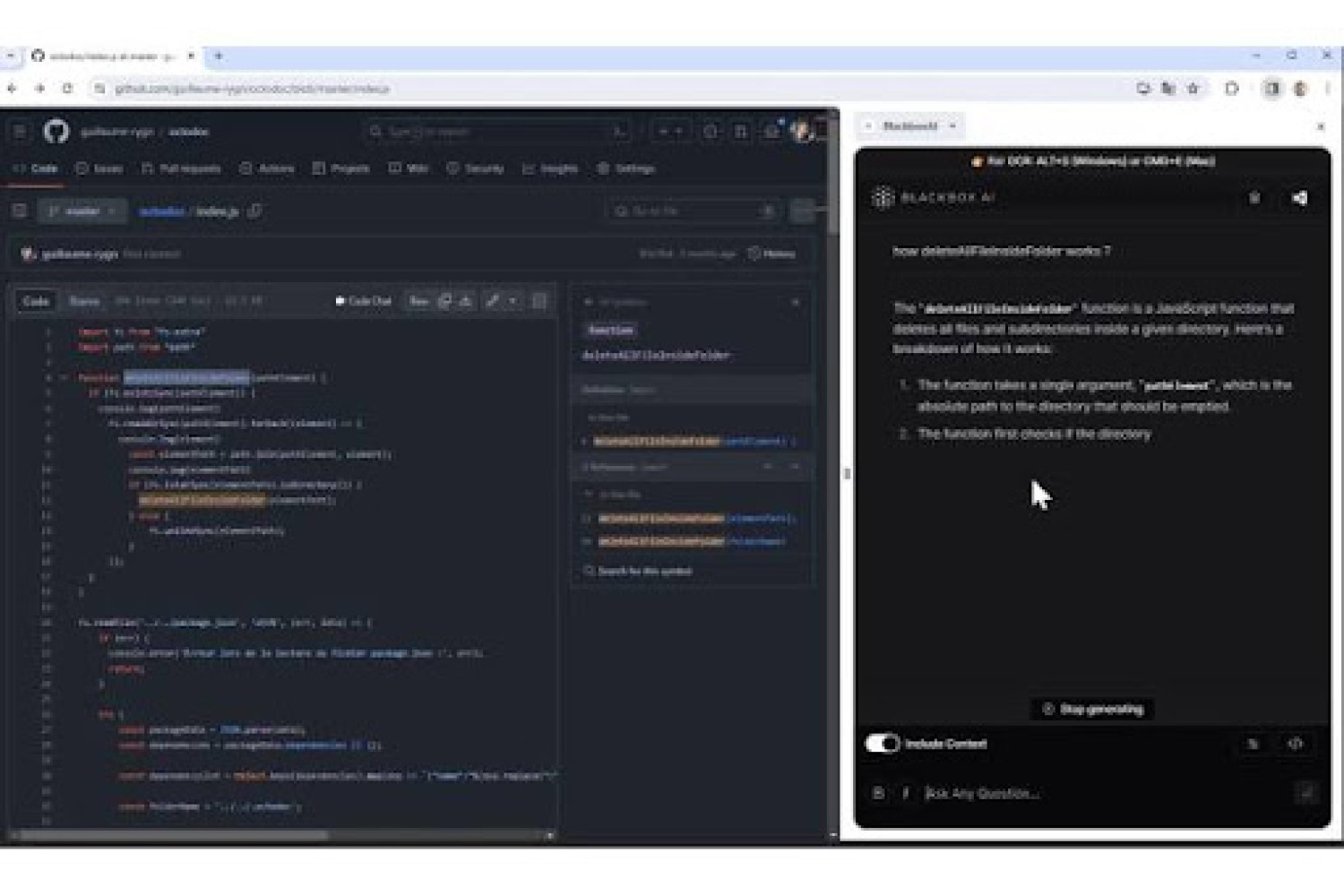The height and width of the screenshot is (896, 1344).
Task: Open the Actions tab
Action: pyautogui.click(x=267, y=168)
